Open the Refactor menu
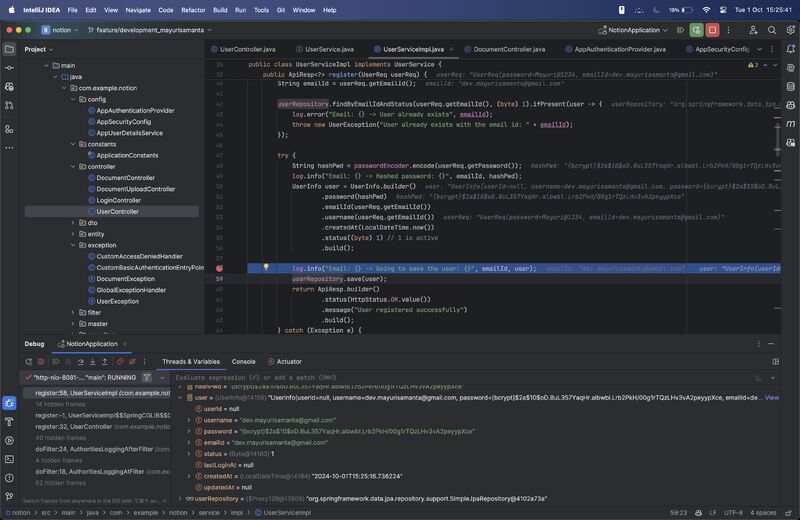 [193, 10]
